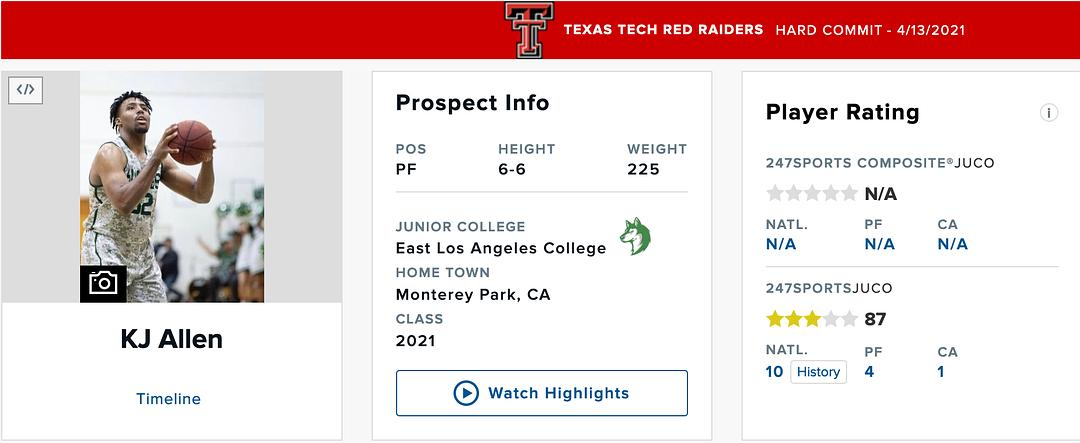Screen dimensions: 1080x443
Task: Click the Composite CA N/A link
Action: (953, 244)
